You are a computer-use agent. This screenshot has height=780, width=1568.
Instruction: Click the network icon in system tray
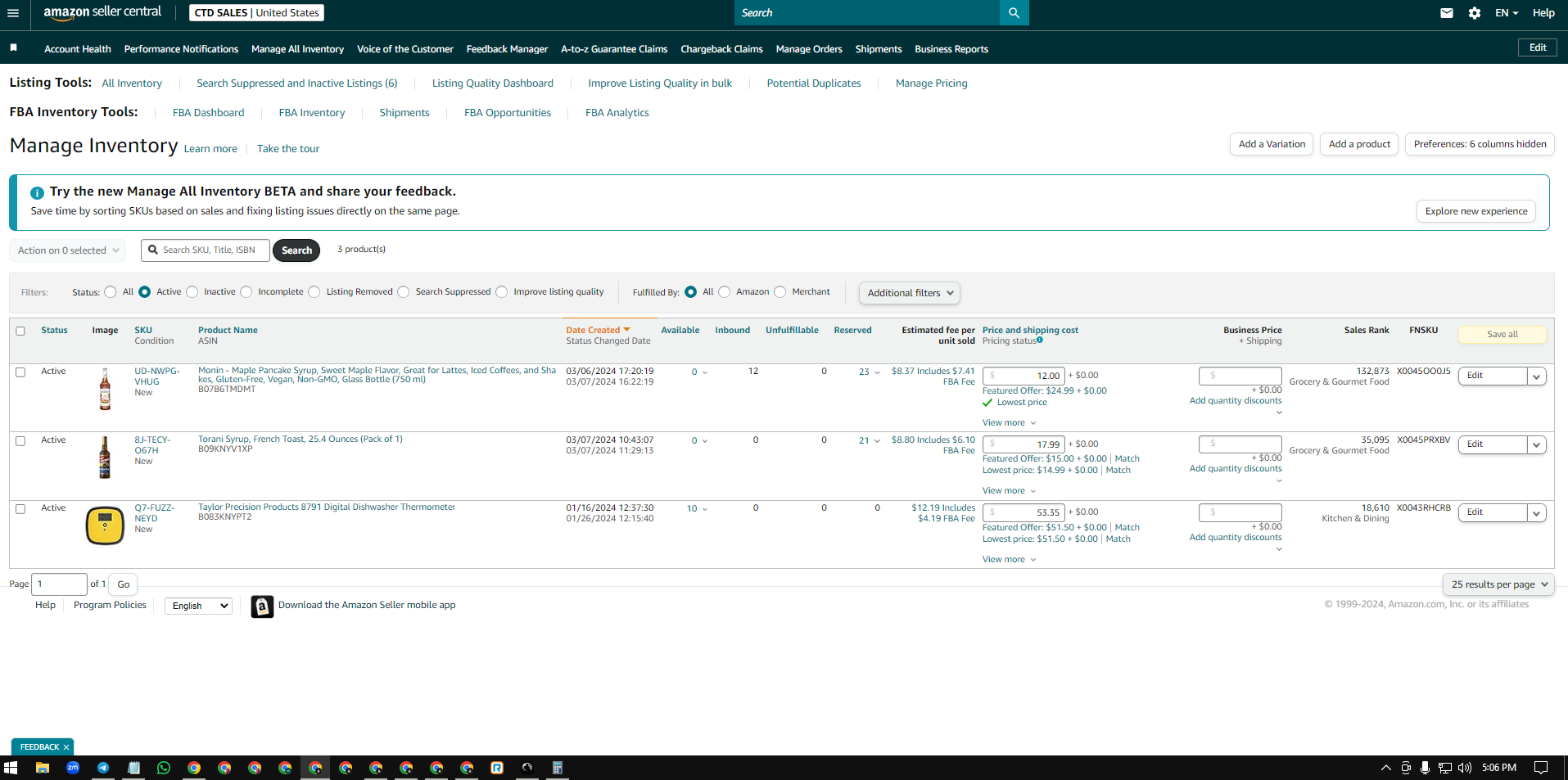[x=1445, y=768]
